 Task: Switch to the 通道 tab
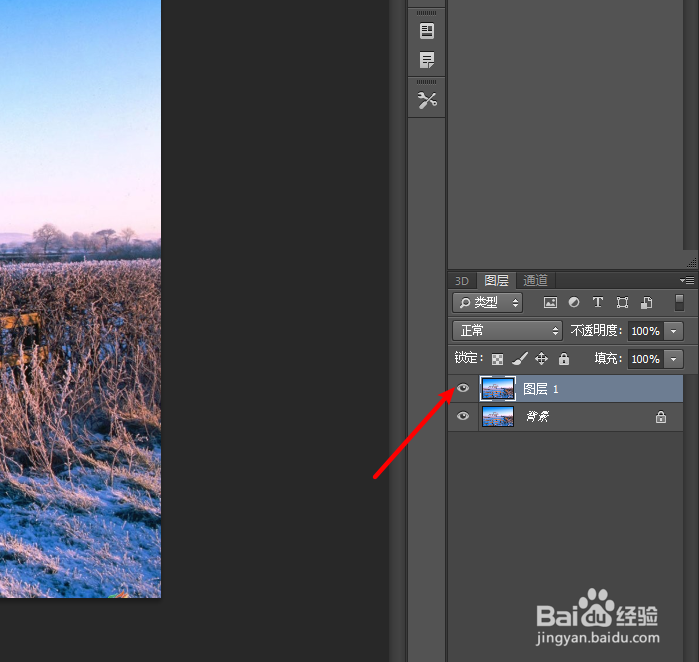(535, 280)
